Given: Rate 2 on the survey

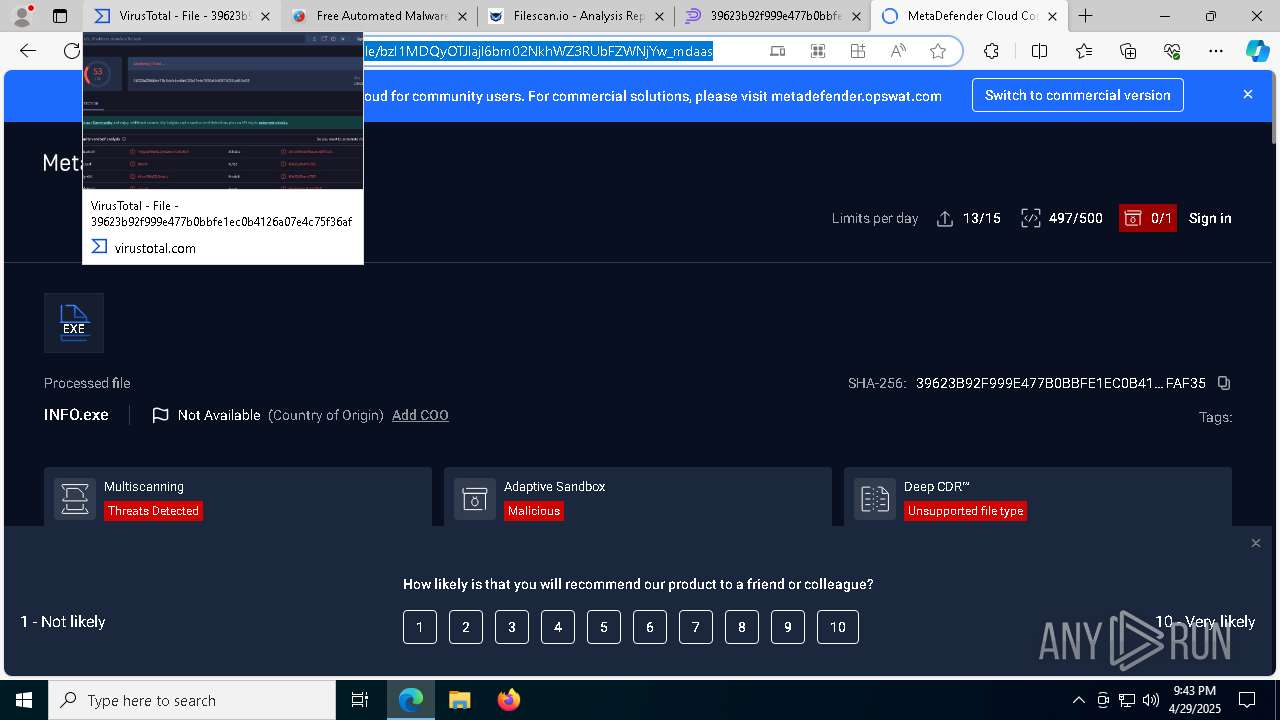Looking at the screenshot, I should pos(466,627).
